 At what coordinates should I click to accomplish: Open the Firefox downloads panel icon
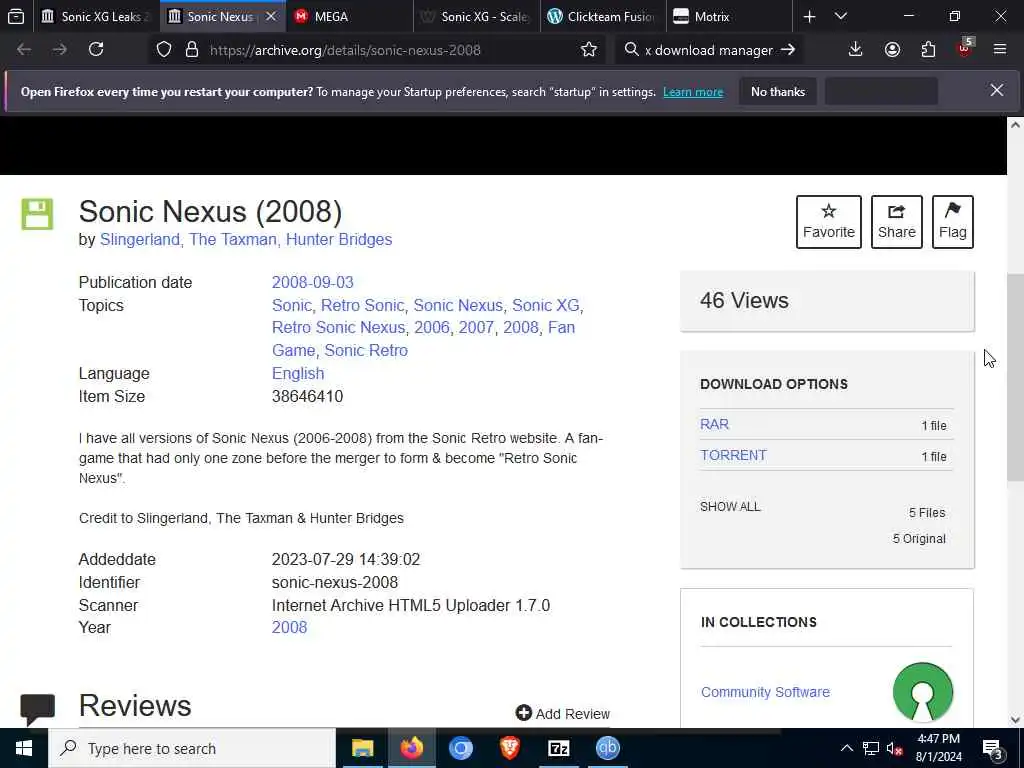(x=856, y=49)
